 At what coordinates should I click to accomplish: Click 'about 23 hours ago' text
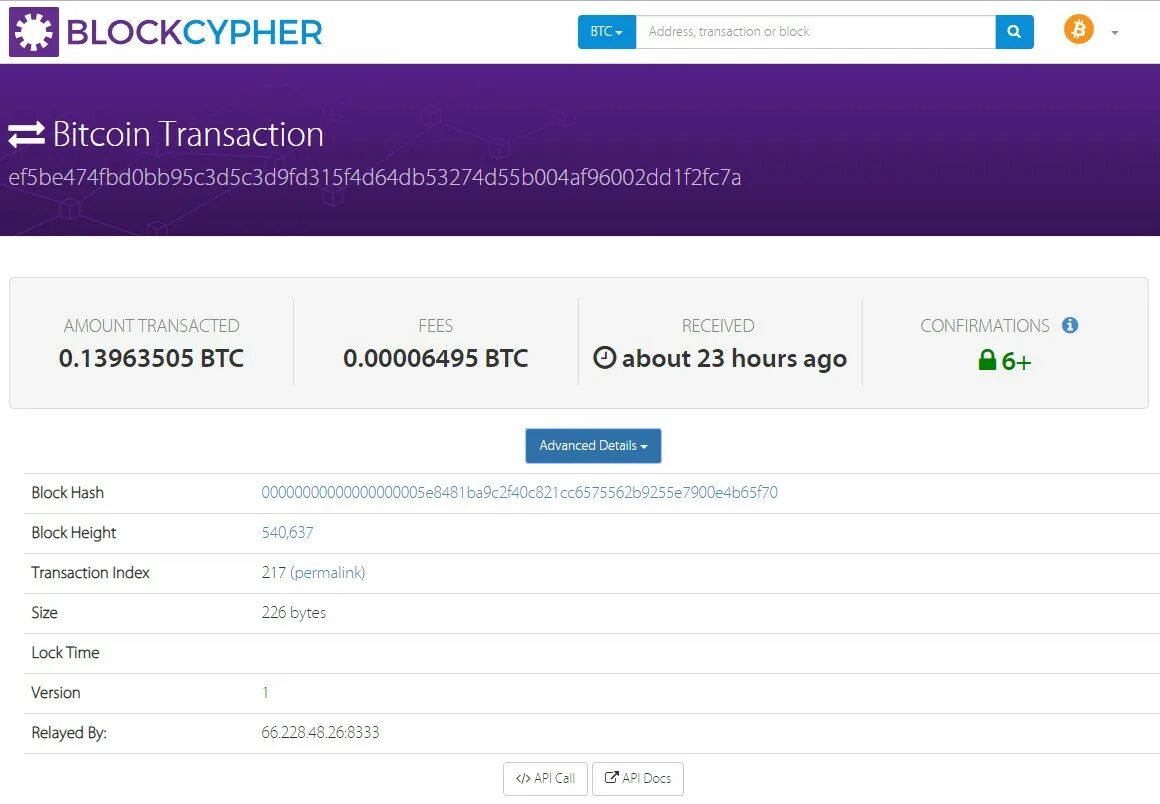734,359
